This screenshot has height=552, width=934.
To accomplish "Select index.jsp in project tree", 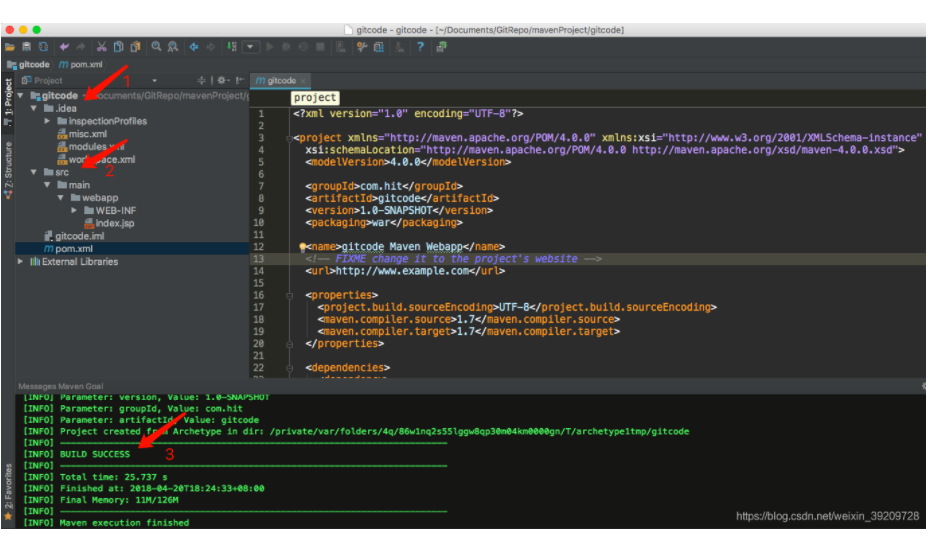I will [x=115, y=223].
